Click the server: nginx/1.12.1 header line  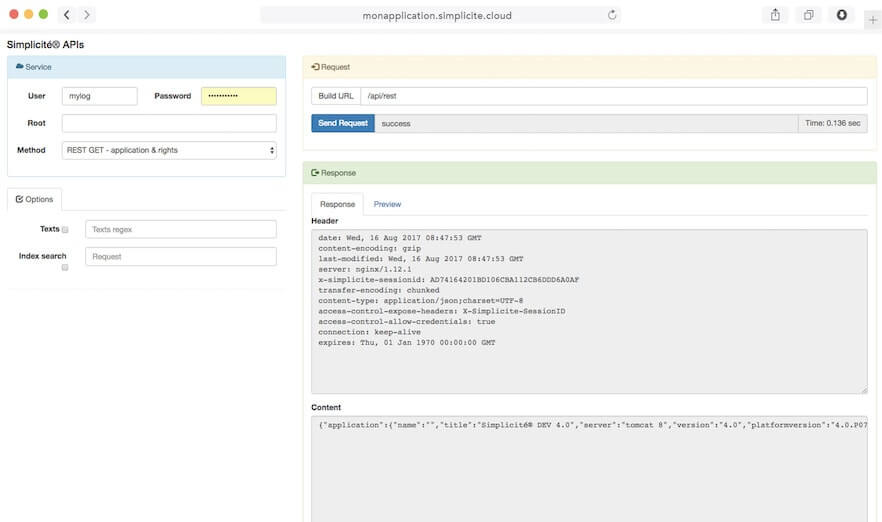pos(364,269)
